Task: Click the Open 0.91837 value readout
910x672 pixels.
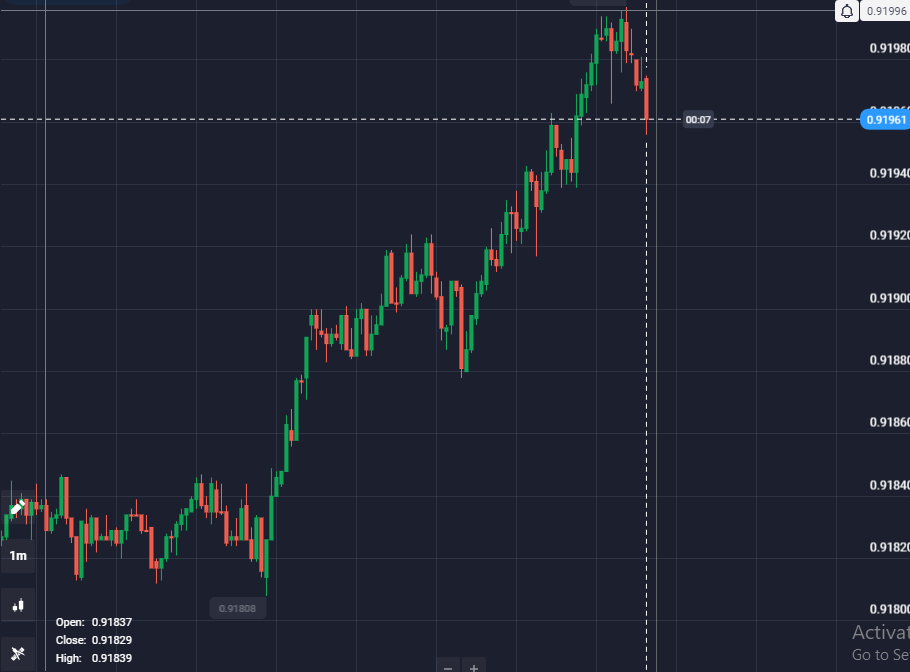Action: [x=94, y=622]
